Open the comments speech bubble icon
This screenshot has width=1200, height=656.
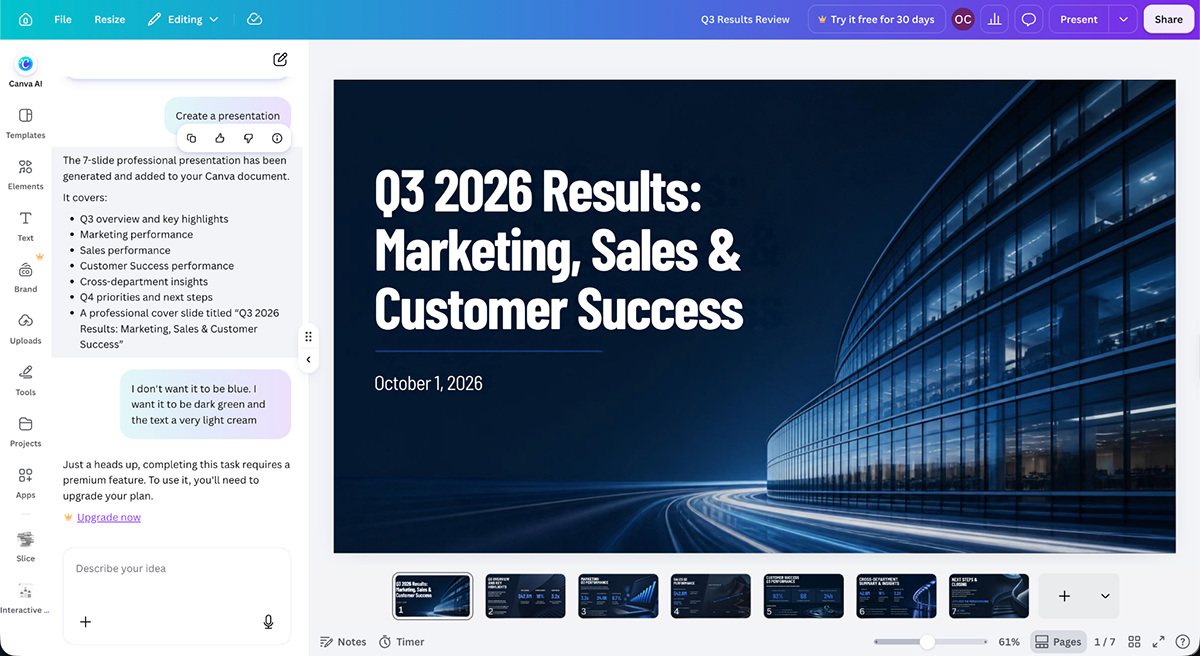1028,19
